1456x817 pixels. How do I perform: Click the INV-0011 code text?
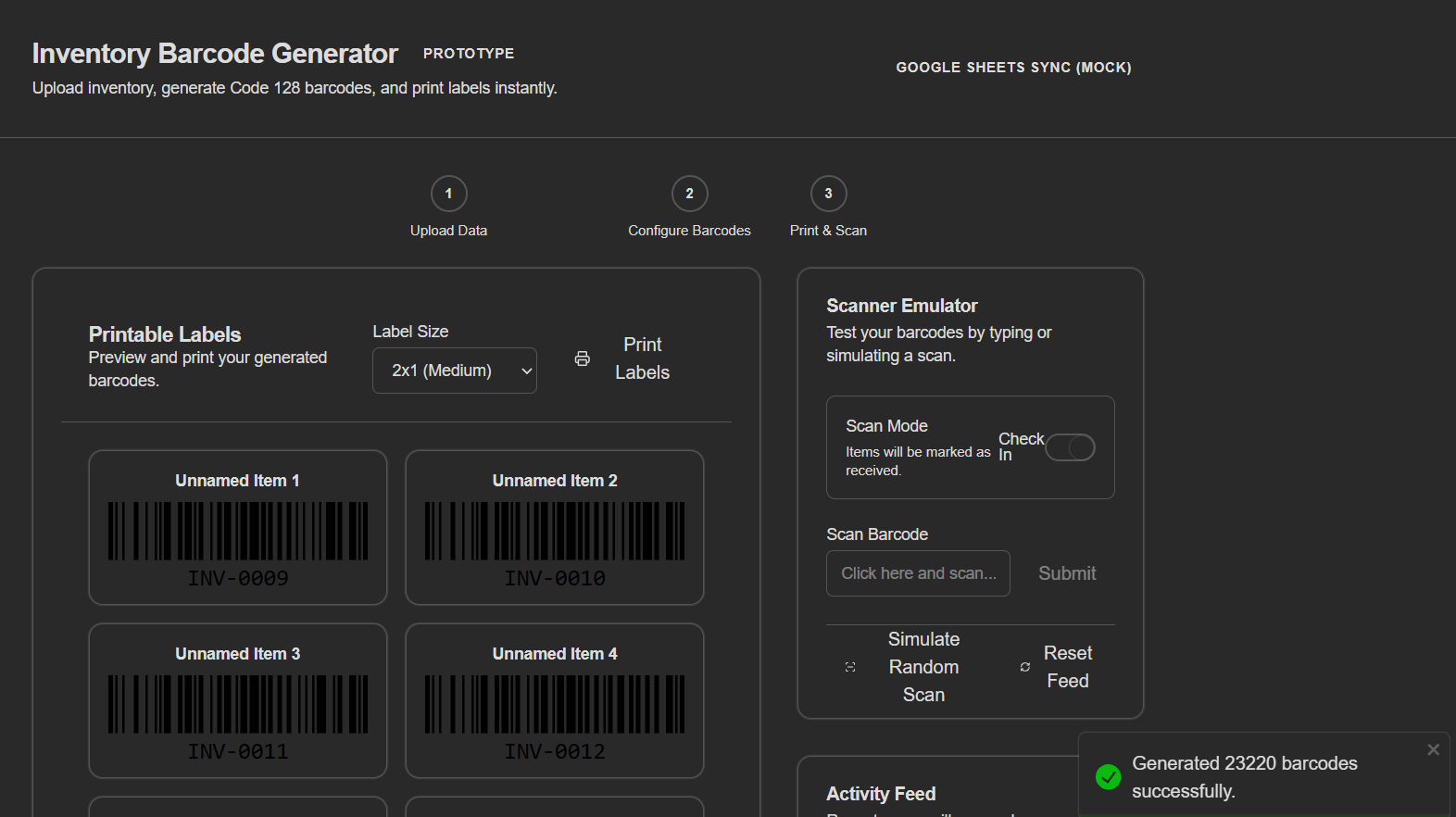point(238,751)
